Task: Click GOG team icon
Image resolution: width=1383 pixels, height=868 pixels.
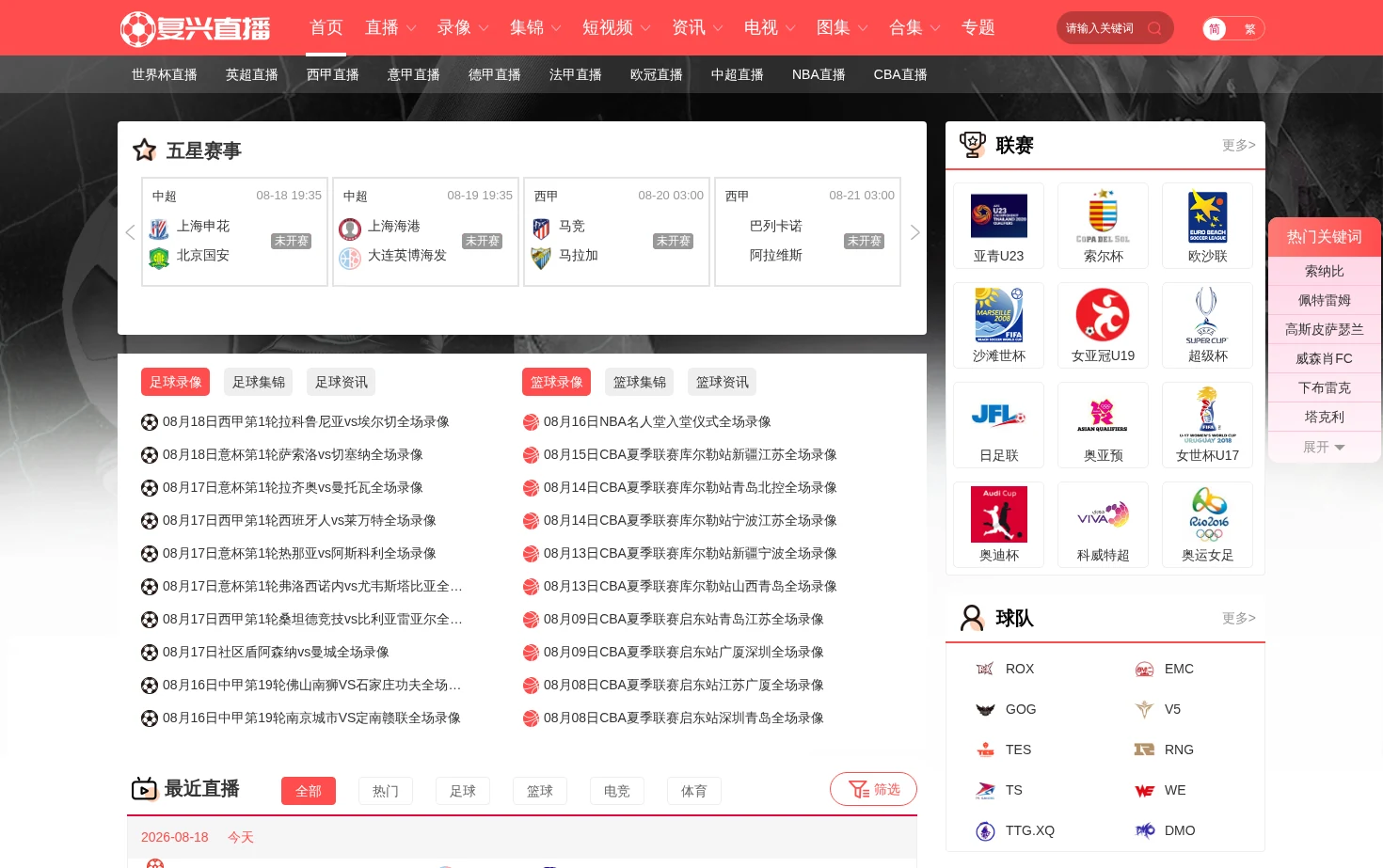Action: click(985, 709)
